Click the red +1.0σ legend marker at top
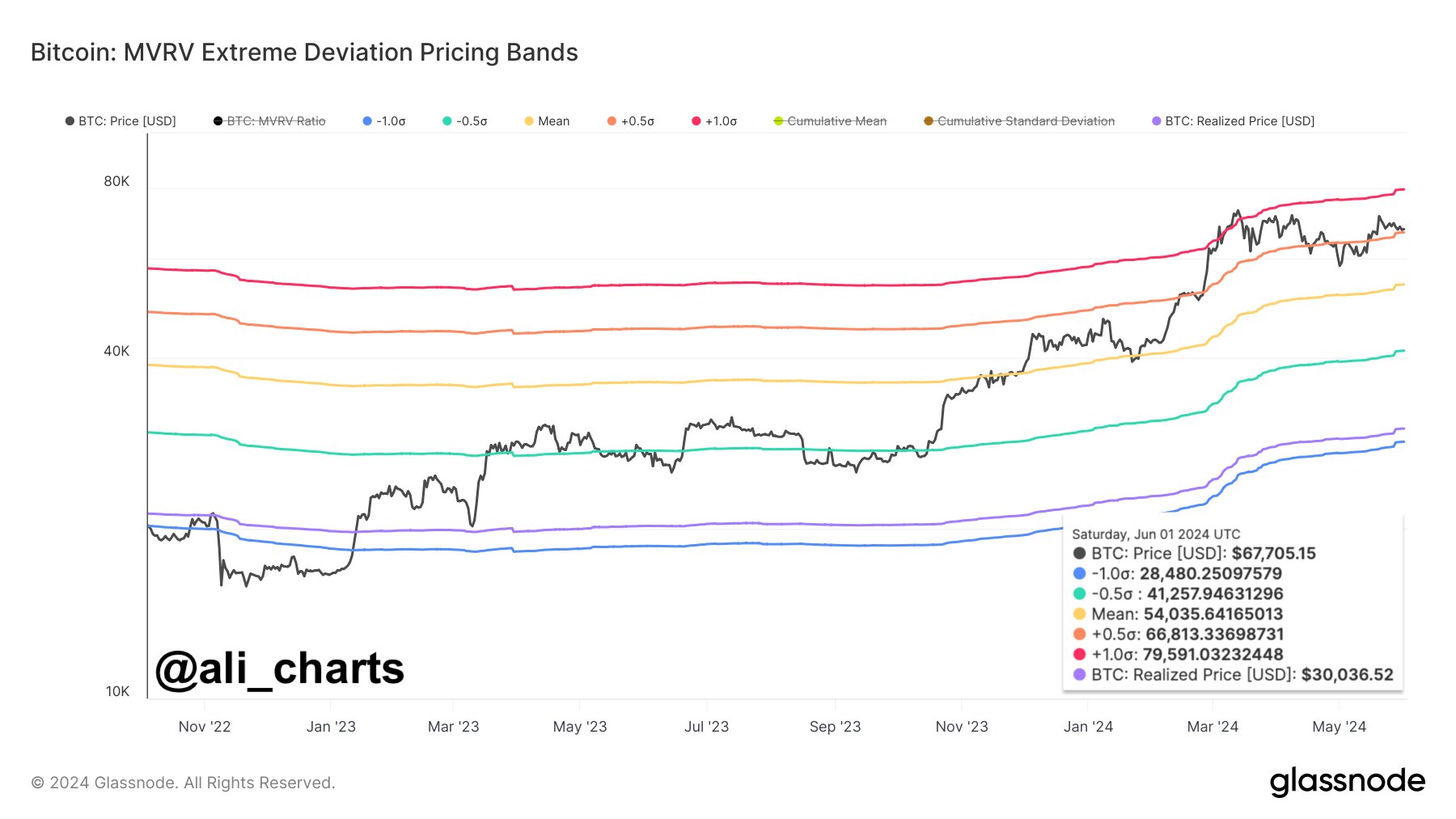This screenshot has height=819, width=1456. (696, 121)
